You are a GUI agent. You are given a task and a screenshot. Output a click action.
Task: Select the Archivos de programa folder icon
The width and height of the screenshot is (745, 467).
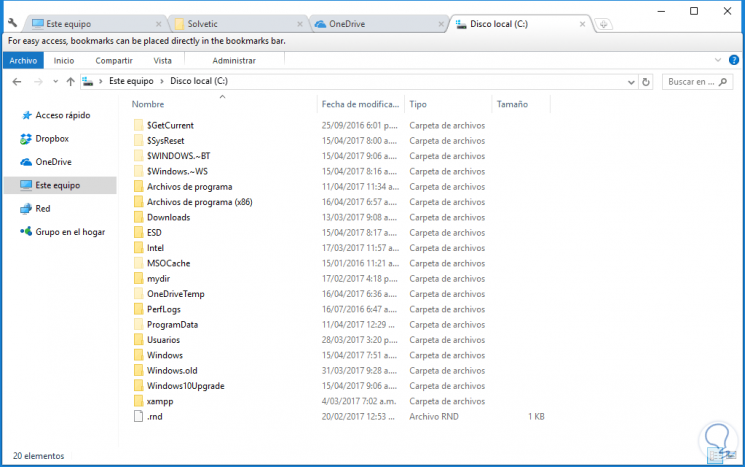(x=138, y=186)
